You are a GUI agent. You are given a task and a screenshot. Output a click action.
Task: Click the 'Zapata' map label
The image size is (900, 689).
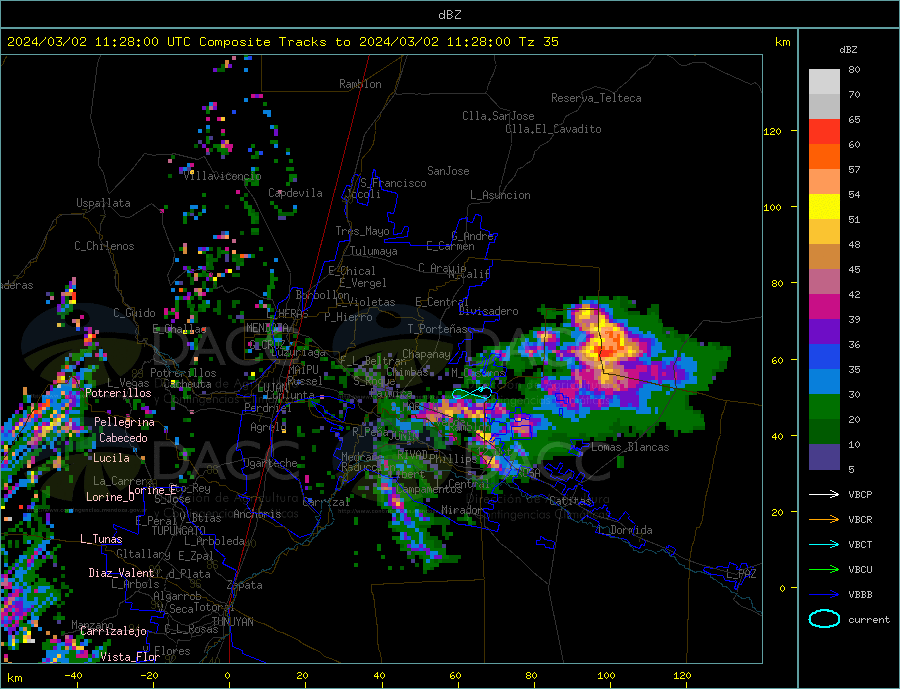click(245, 585)
